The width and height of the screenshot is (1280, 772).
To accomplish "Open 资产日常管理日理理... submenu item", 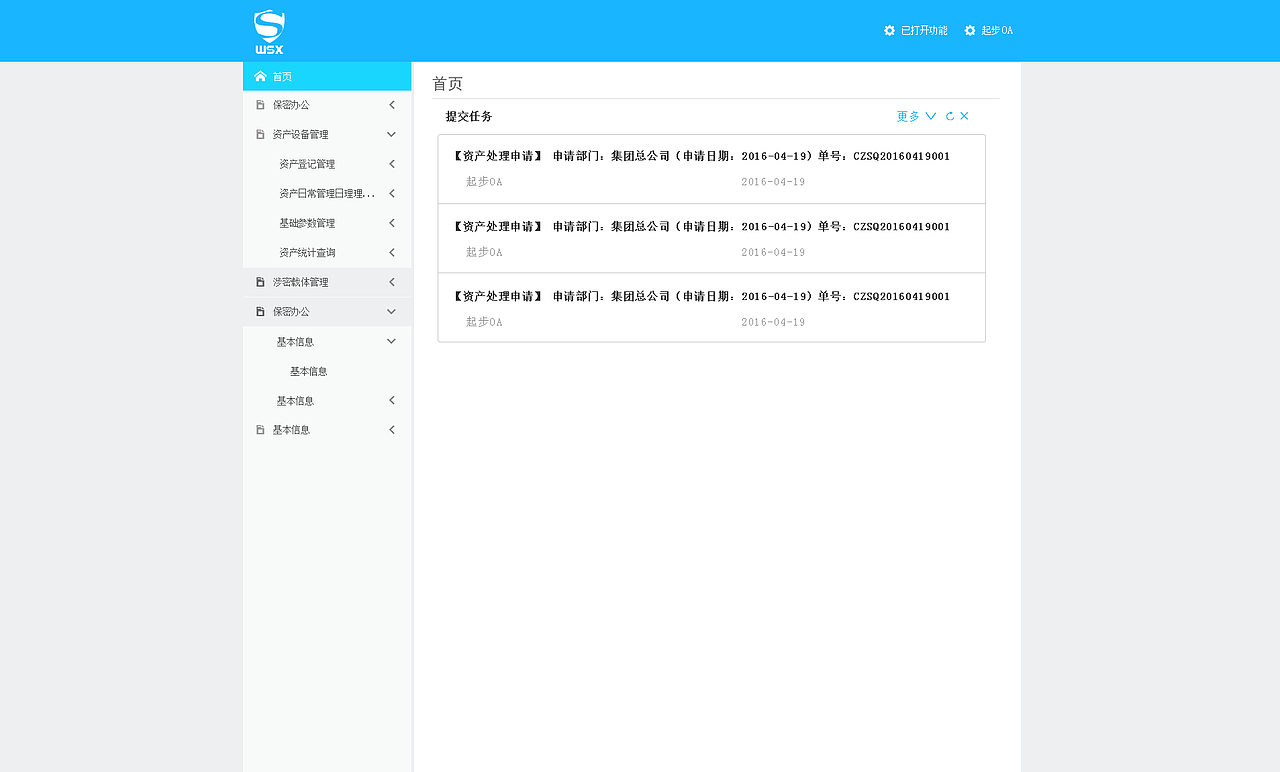I will point(327,193).
